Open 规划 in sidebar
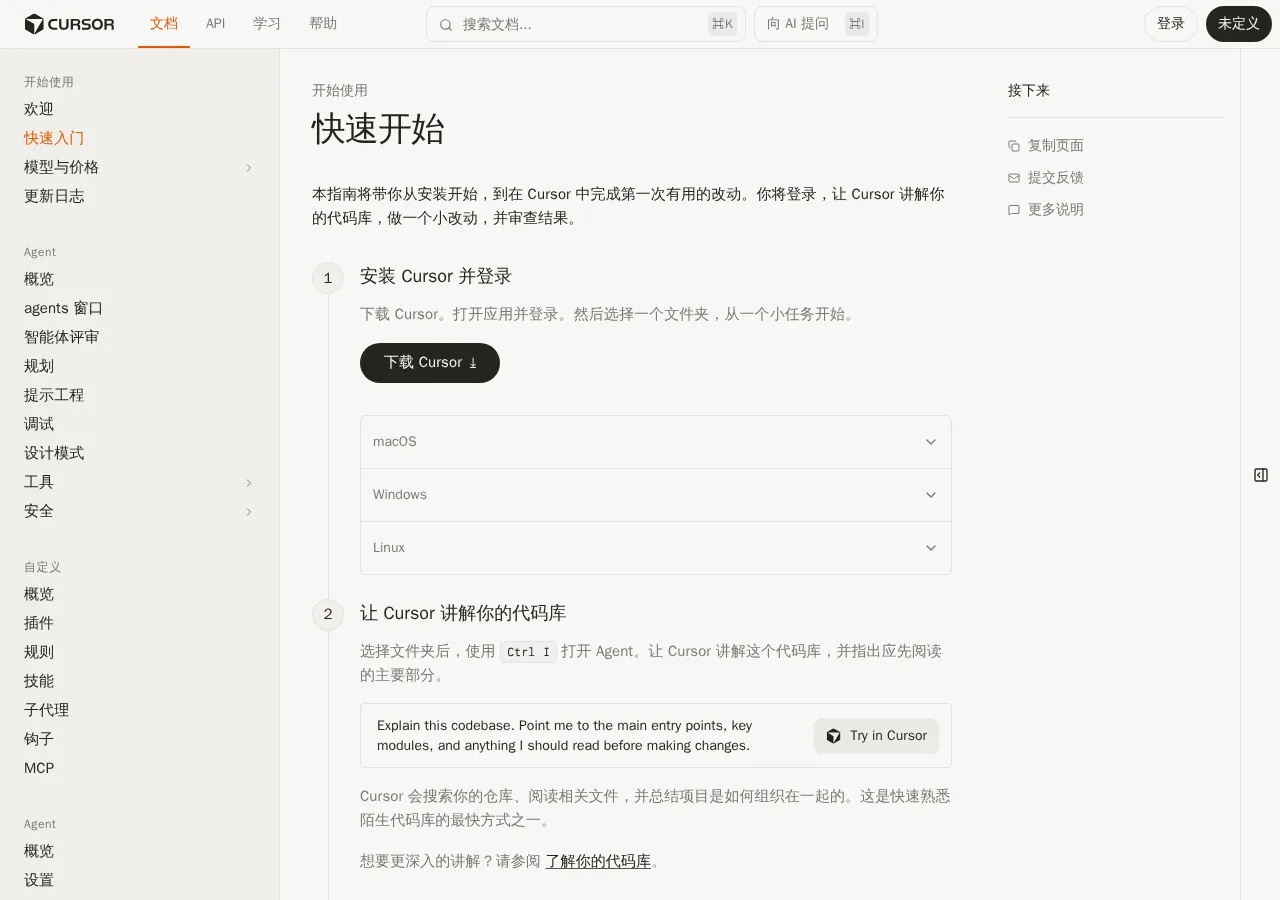This screenshot has width=1280, height=900. 39,367
